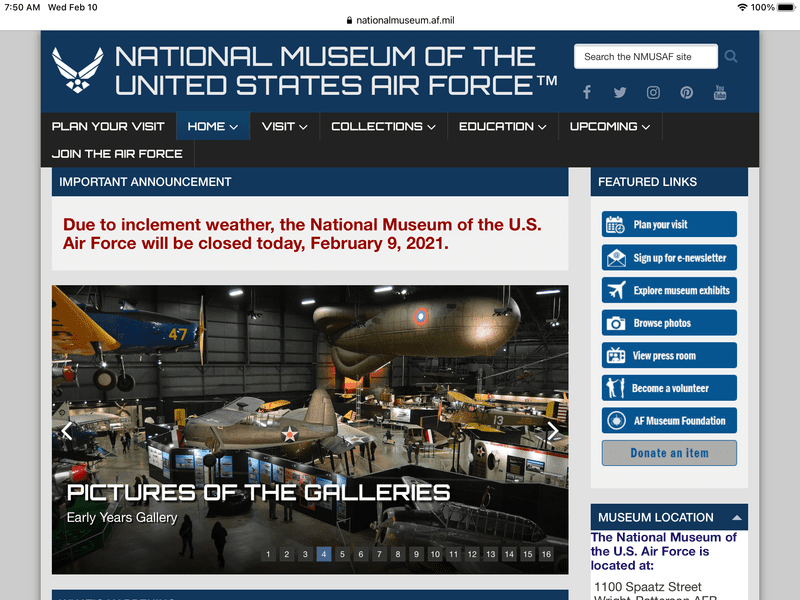
Task: Click envelope icon on e-newsletter link
Action: tap(616, 258)
